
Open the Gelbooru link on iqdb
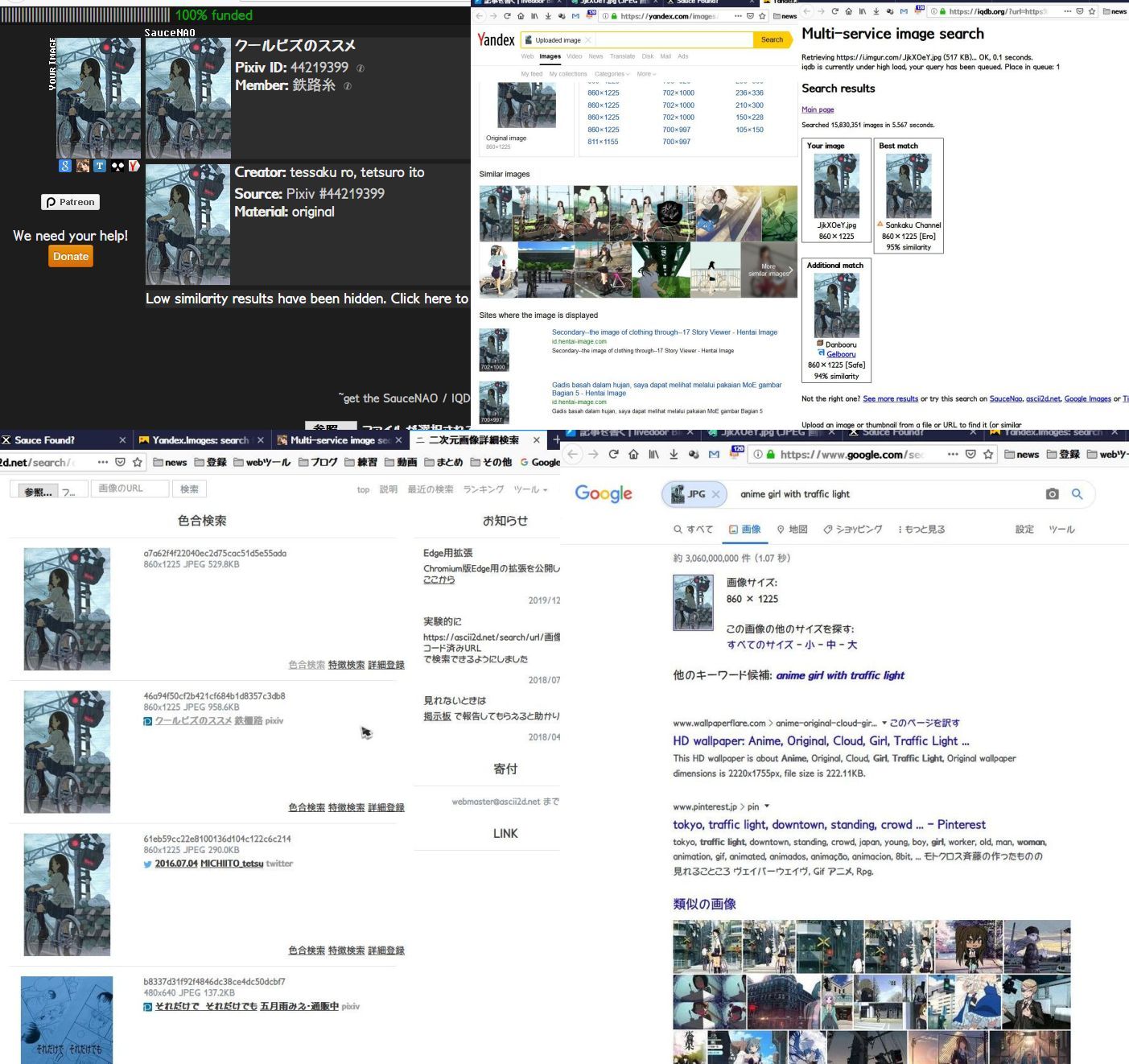[x=841, y=354]
